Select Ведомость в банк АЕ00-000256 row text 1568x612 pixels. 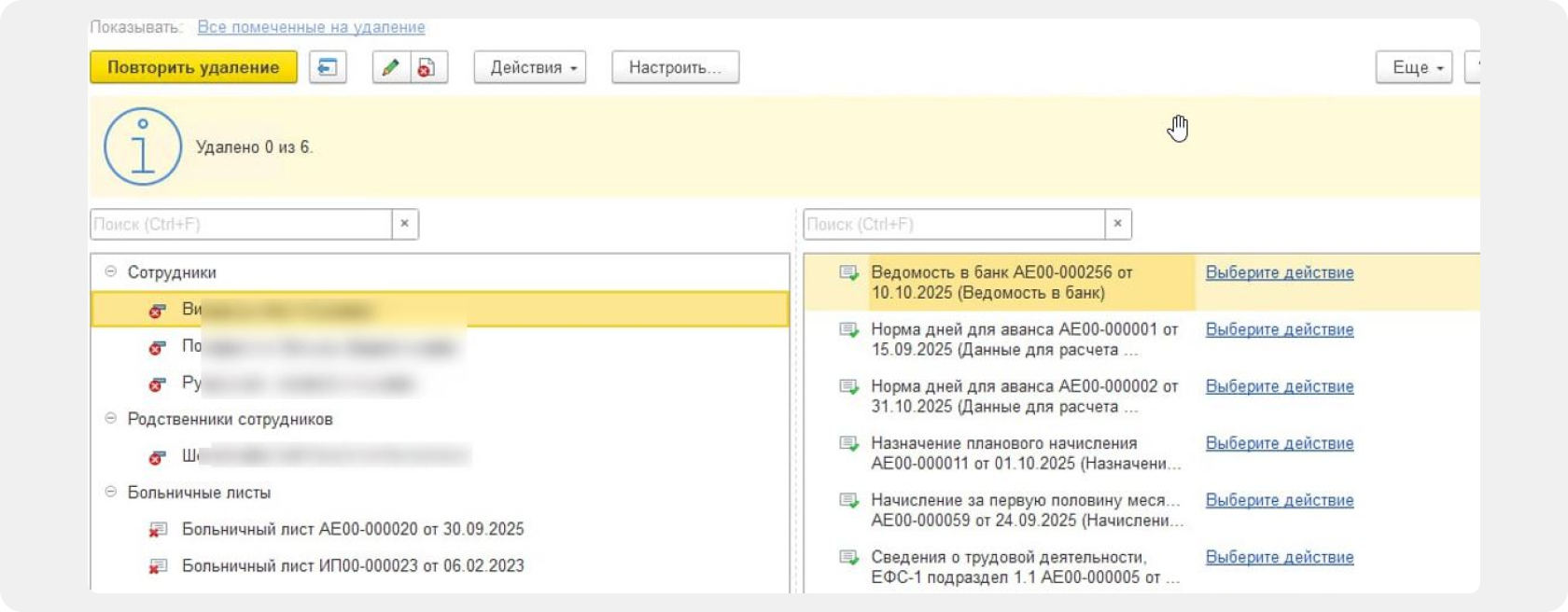click(x=1001, y=283)
